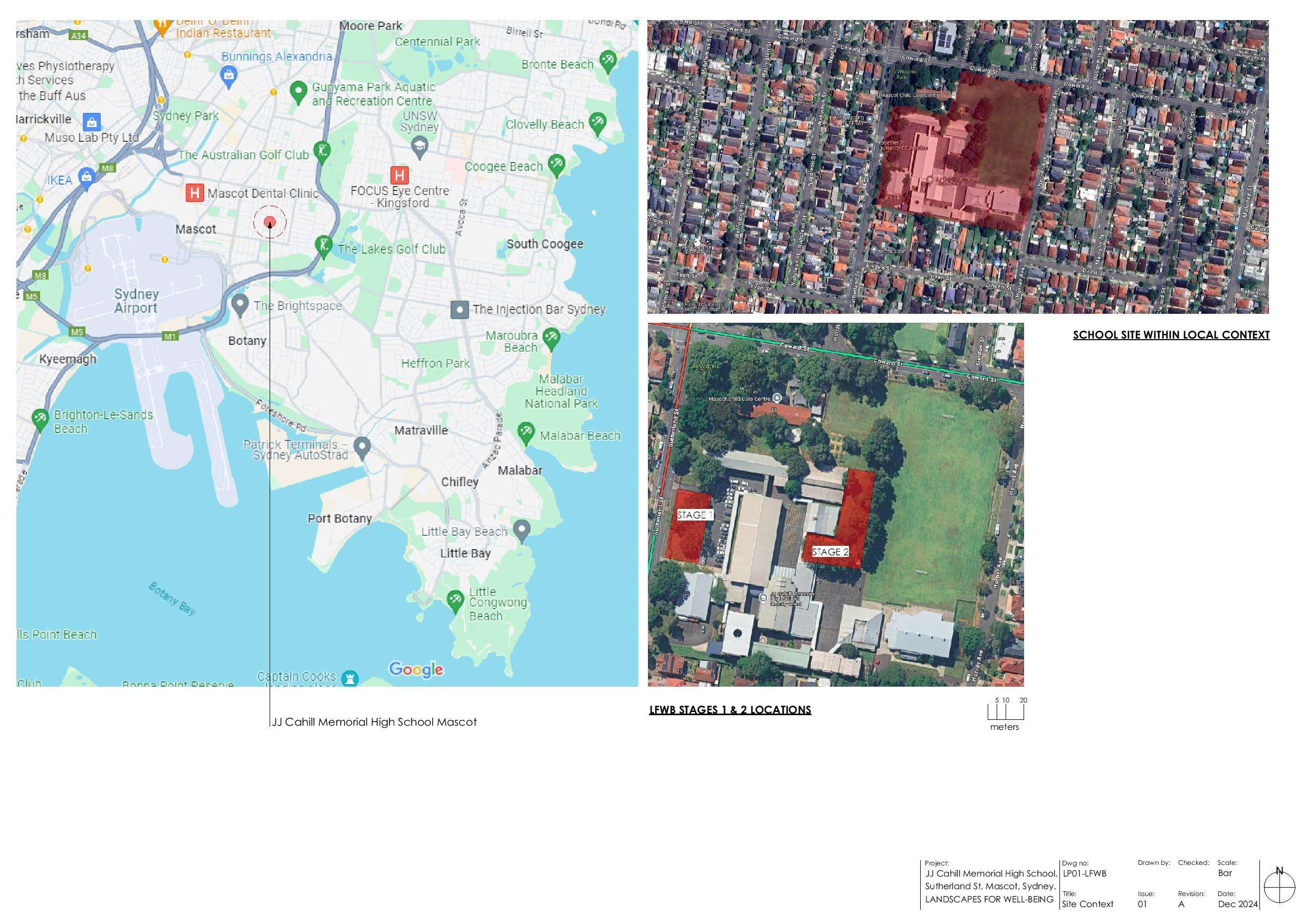Click the red school location marker

click(270, 223)
